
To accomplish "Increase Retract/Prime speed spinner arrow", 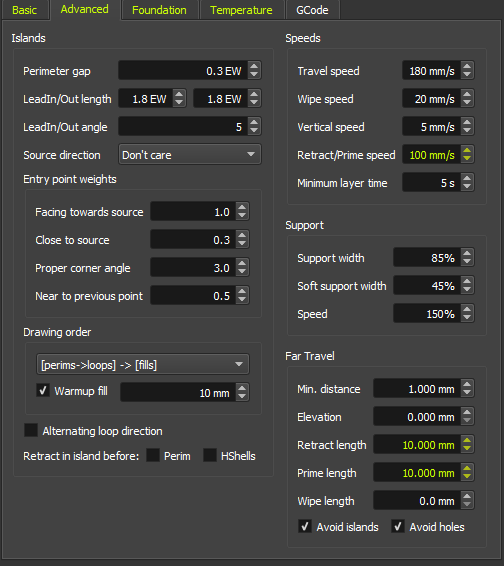I will point(467,150).
